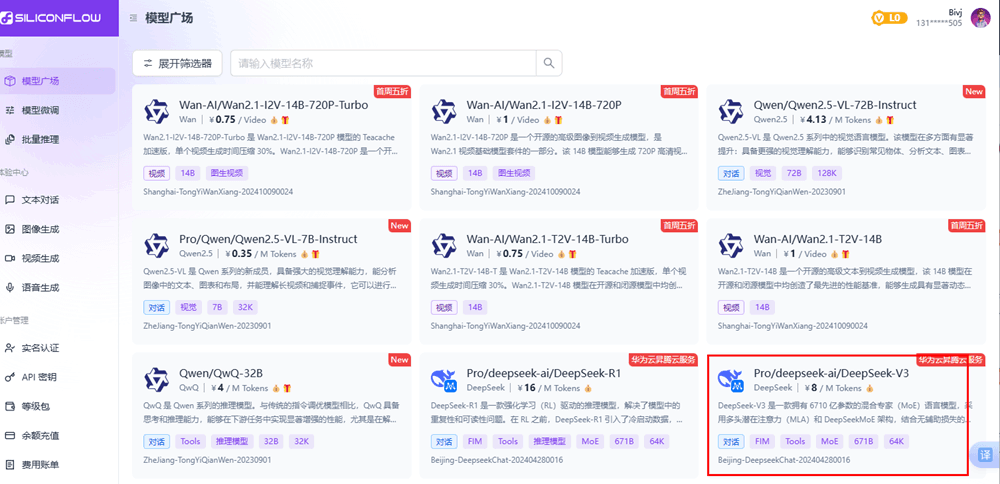Click the 推理模型 tag on QwQ-32B
Viewport: 1000px width, 484px height.
[232, 441]
